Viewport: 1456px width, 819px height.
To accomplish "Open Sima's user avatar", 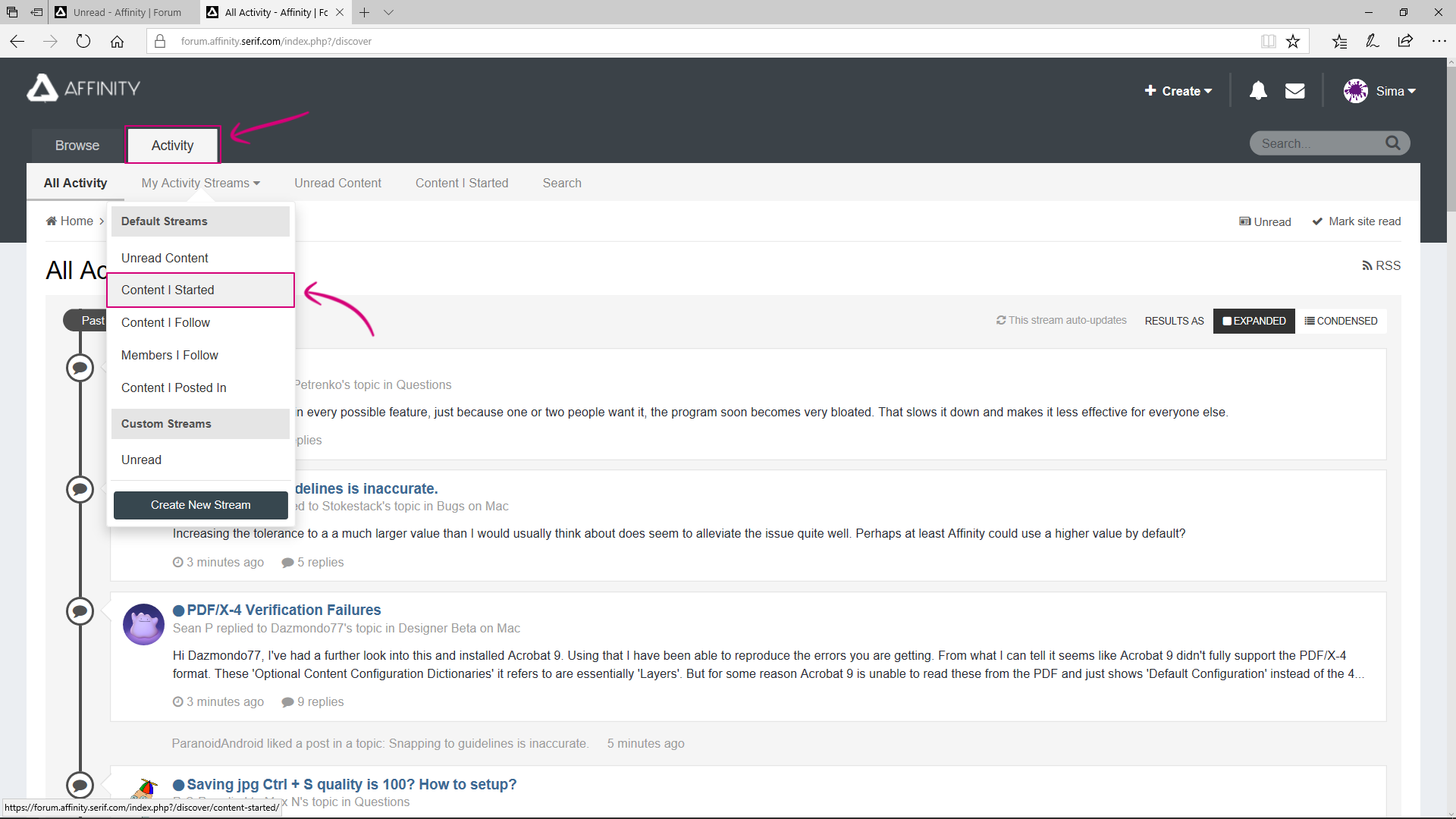I will (1356, 91).
